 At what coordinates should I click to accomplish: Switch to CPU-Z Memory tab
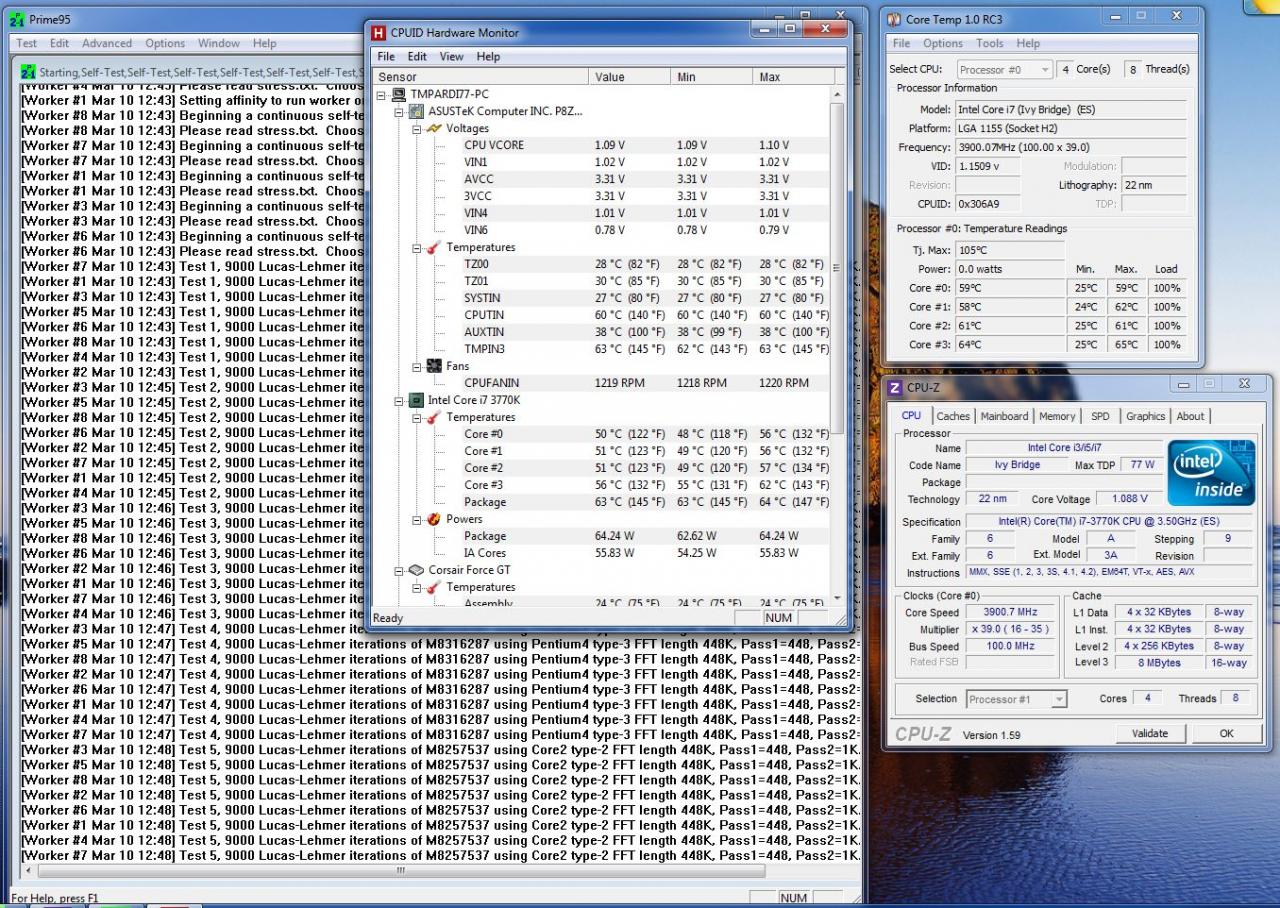coord(1057,416)
